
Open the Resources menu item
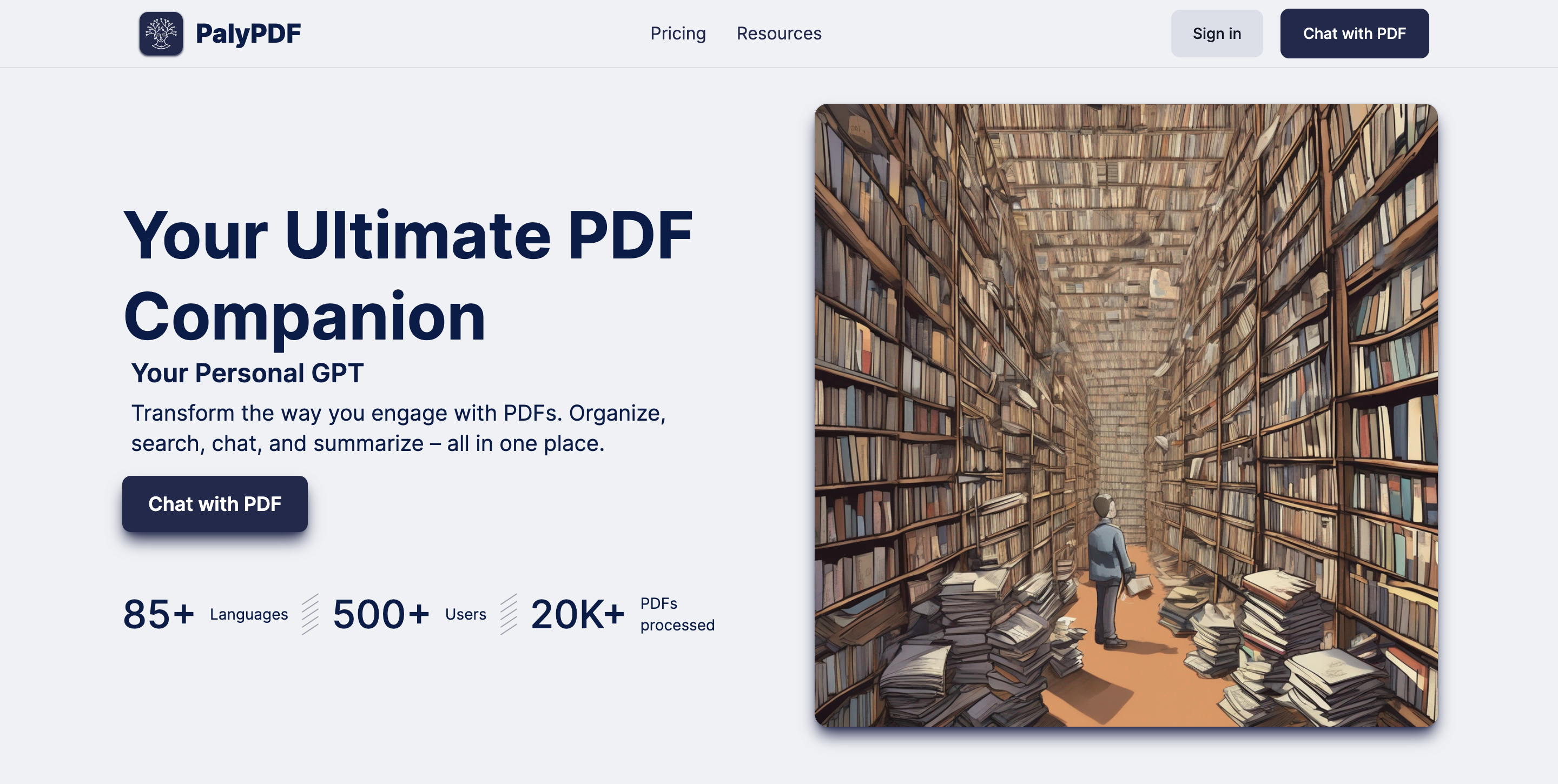778,34
